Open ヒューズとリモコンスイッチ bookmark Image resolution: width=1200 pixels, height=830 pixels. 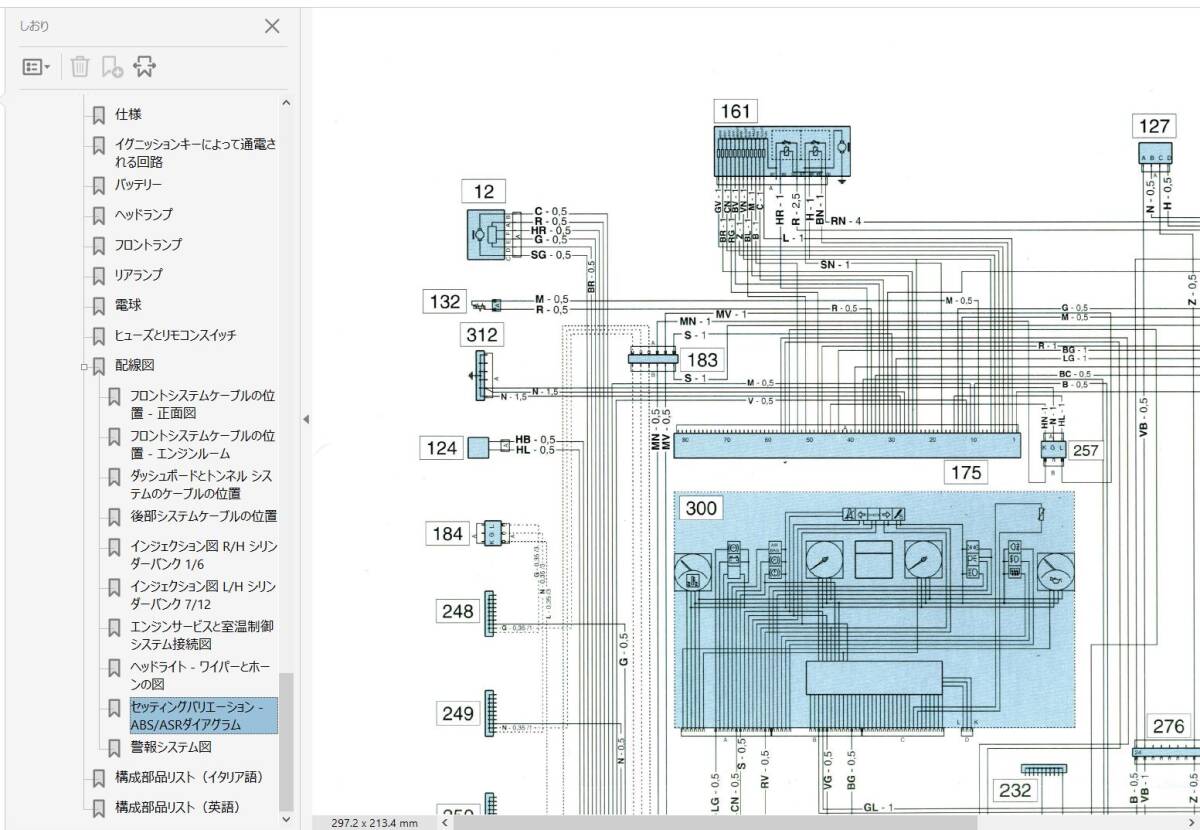pyautogui.click(x=175, y=336)
